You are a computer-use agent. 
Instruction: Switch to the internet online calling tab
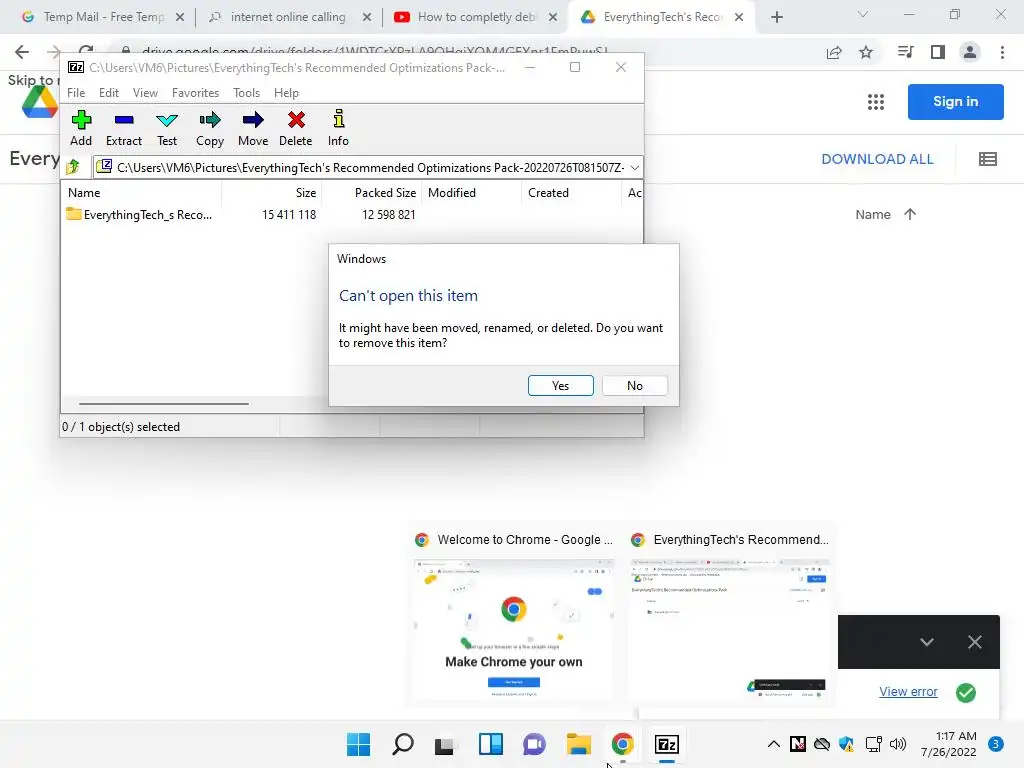288,17
